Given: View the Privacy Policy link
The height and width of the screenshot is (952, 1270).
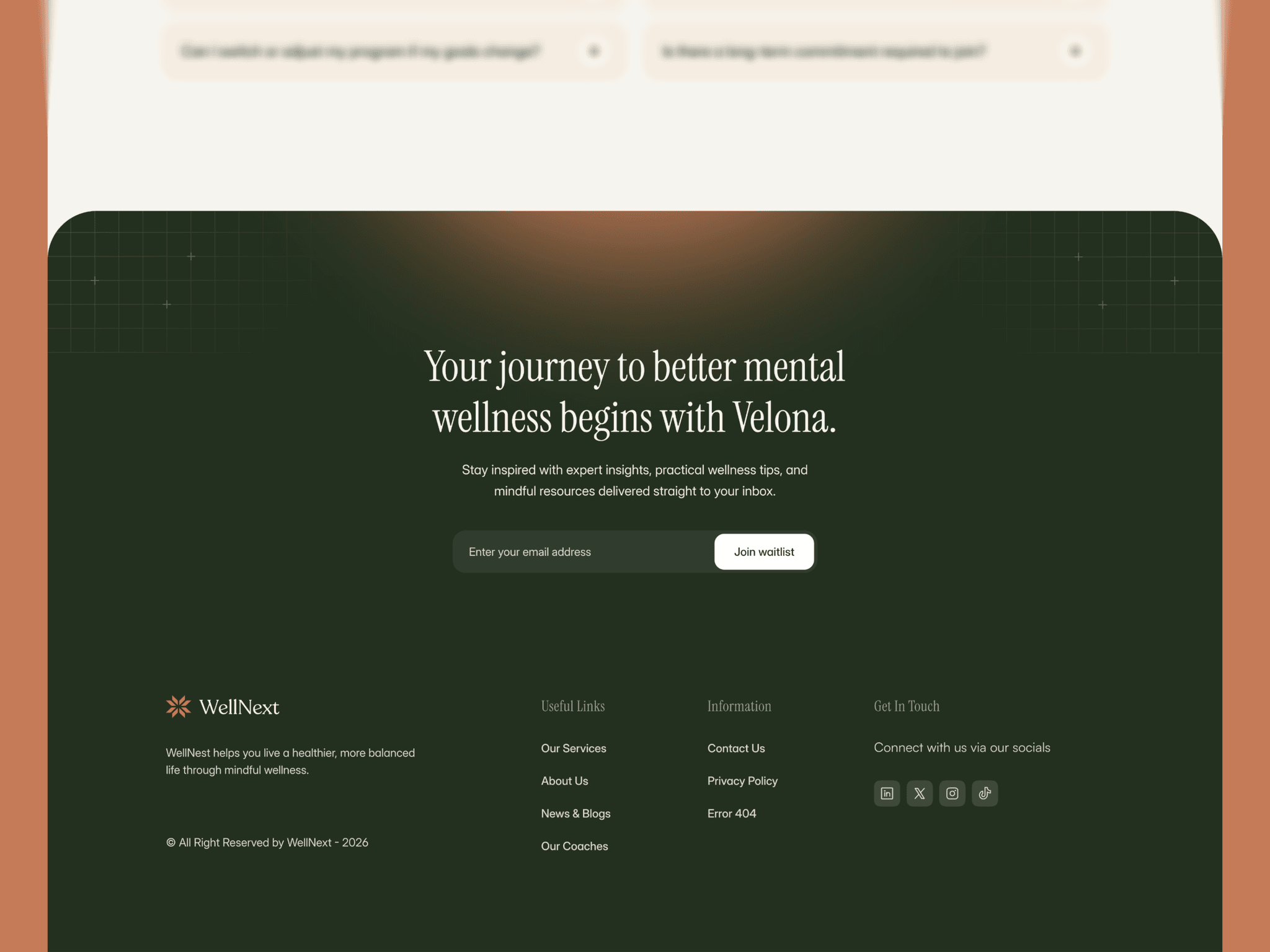Looking at the screenshot, I should click(x=742, y=781).
